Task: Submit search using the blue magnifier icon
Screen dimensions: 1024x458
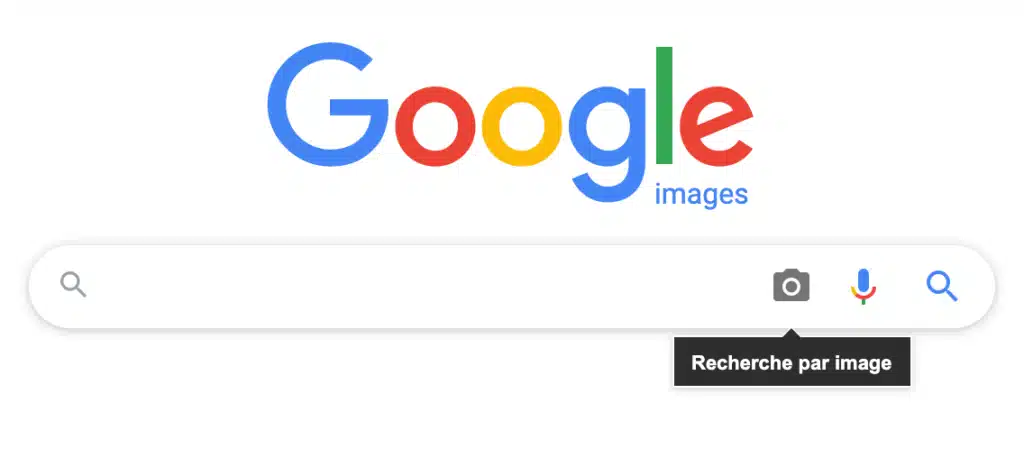Action: point(942,286)
